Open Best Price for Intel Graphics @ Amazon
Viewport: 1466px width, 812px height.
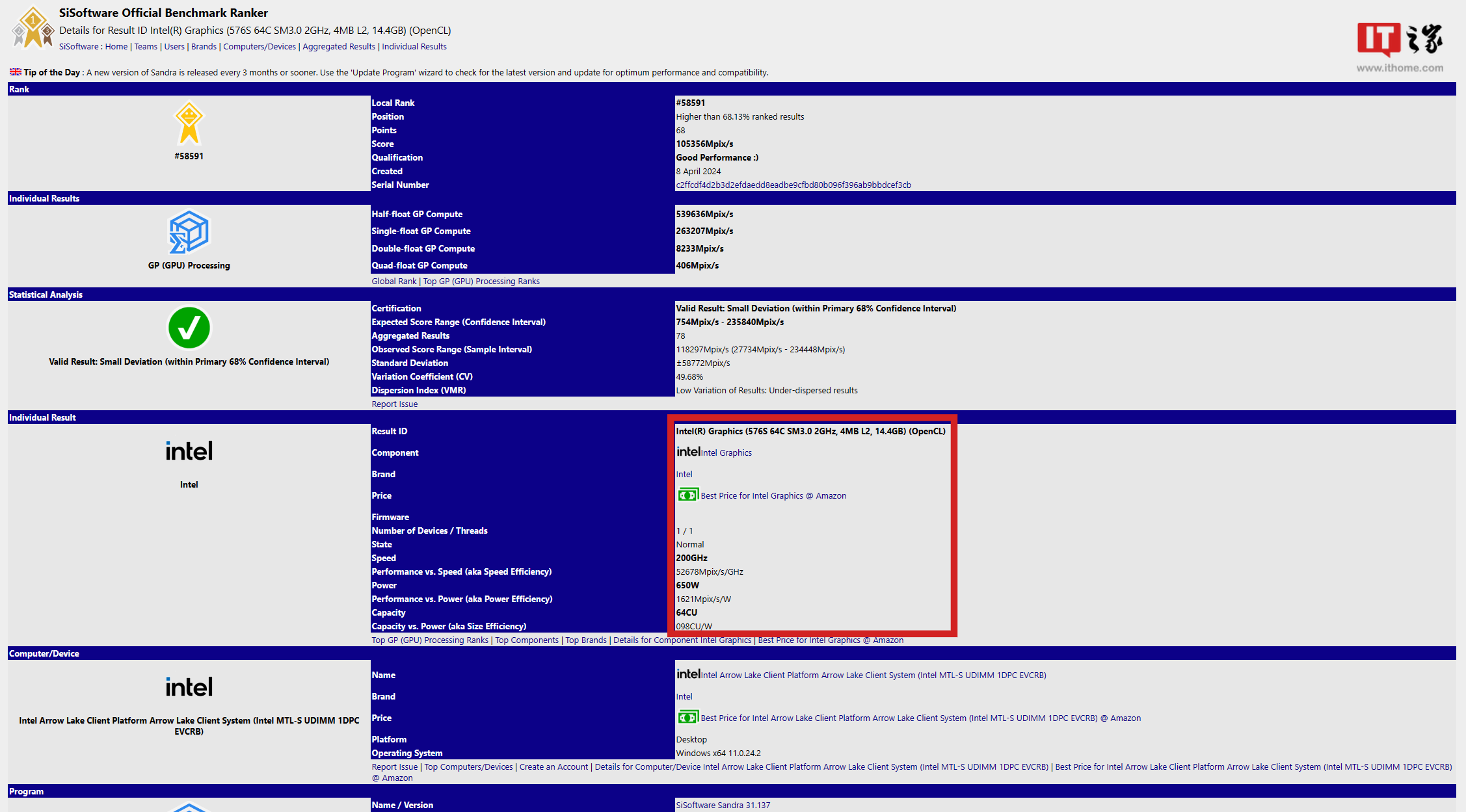[x=773, y=496]
